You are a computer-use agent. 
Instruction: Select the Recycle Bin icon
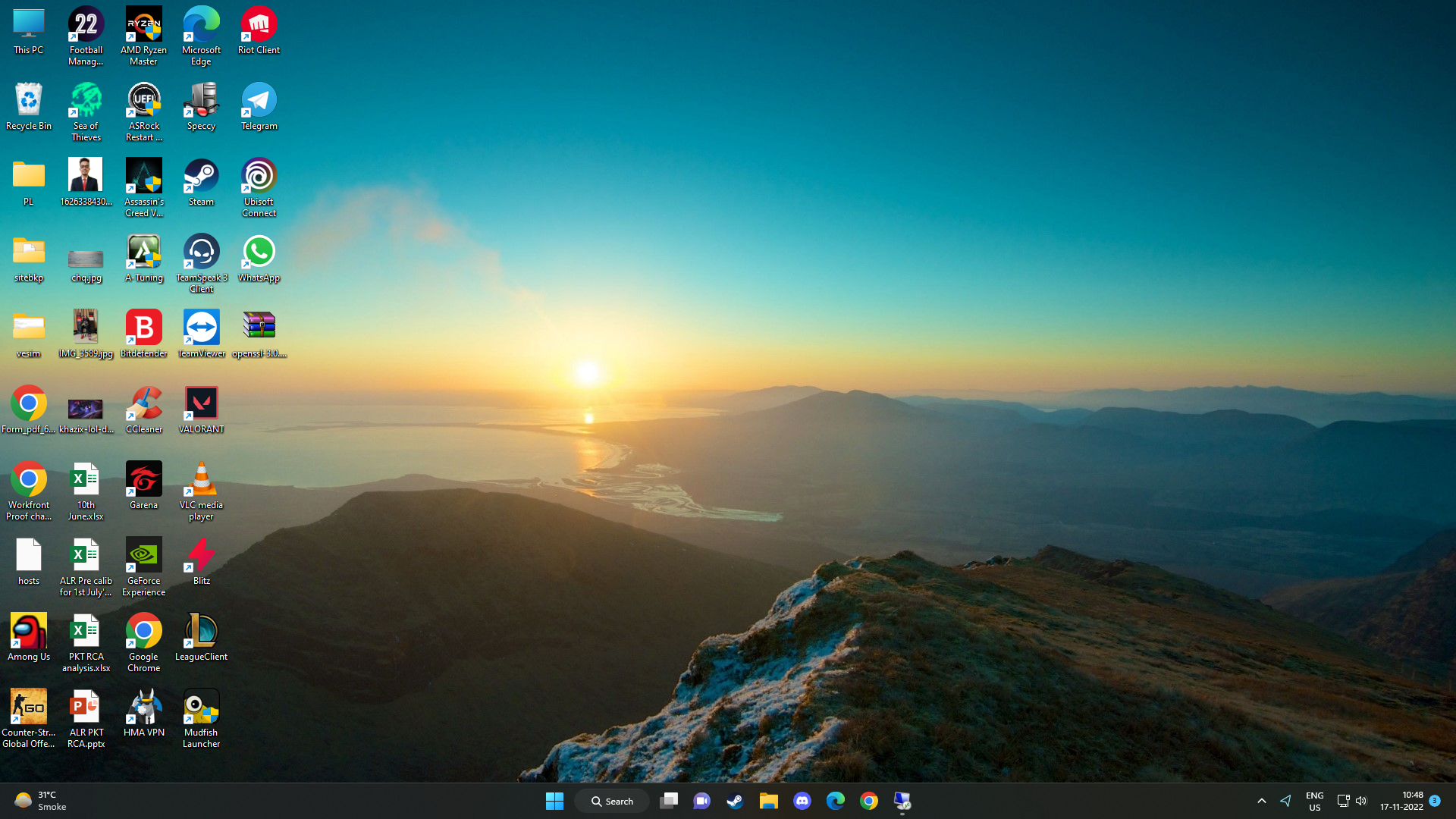coord(29,108)
